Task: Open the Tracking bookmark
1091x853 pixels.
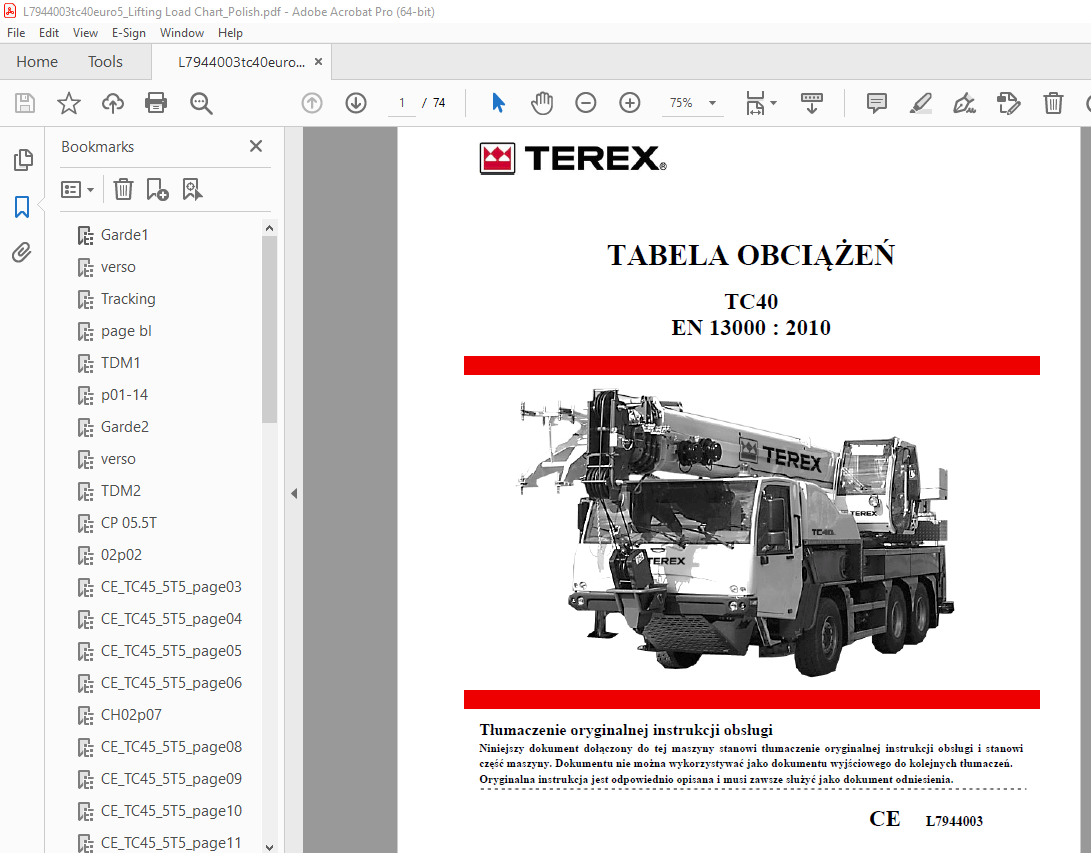Action: pyautogui.click(x=128, y=298)
